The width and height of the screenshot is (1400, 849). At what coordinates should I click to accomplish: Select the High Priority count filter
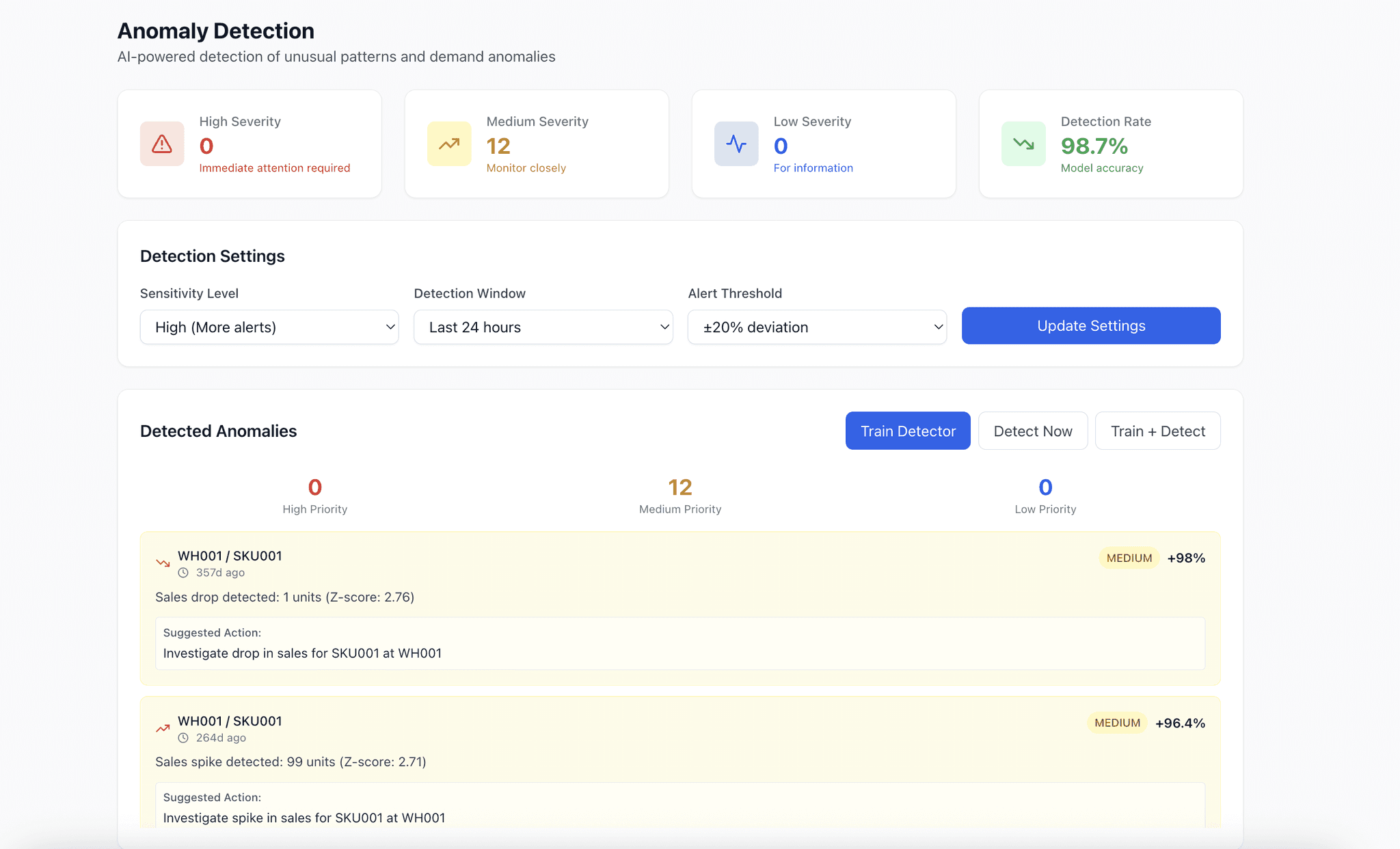pos(315,487)
